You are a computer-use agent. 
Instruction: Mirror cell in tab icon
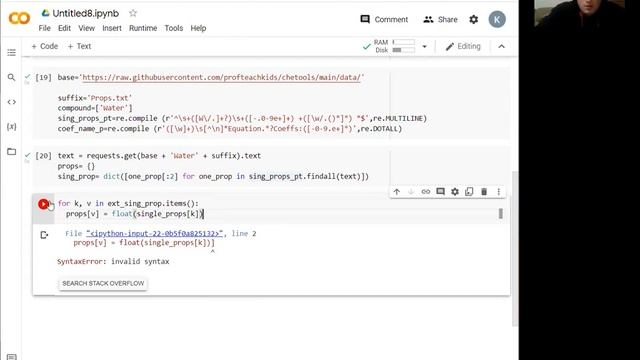(469, 191)
